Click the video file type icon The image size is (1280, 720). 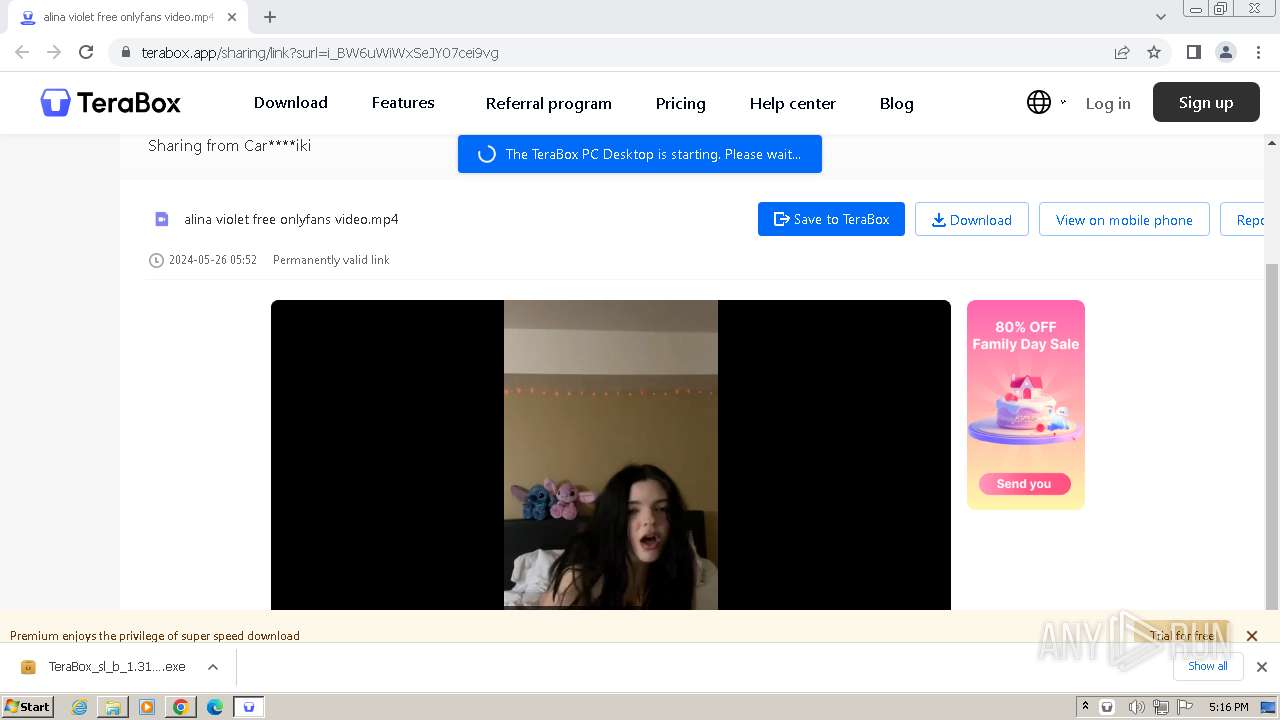coord(161,219)
